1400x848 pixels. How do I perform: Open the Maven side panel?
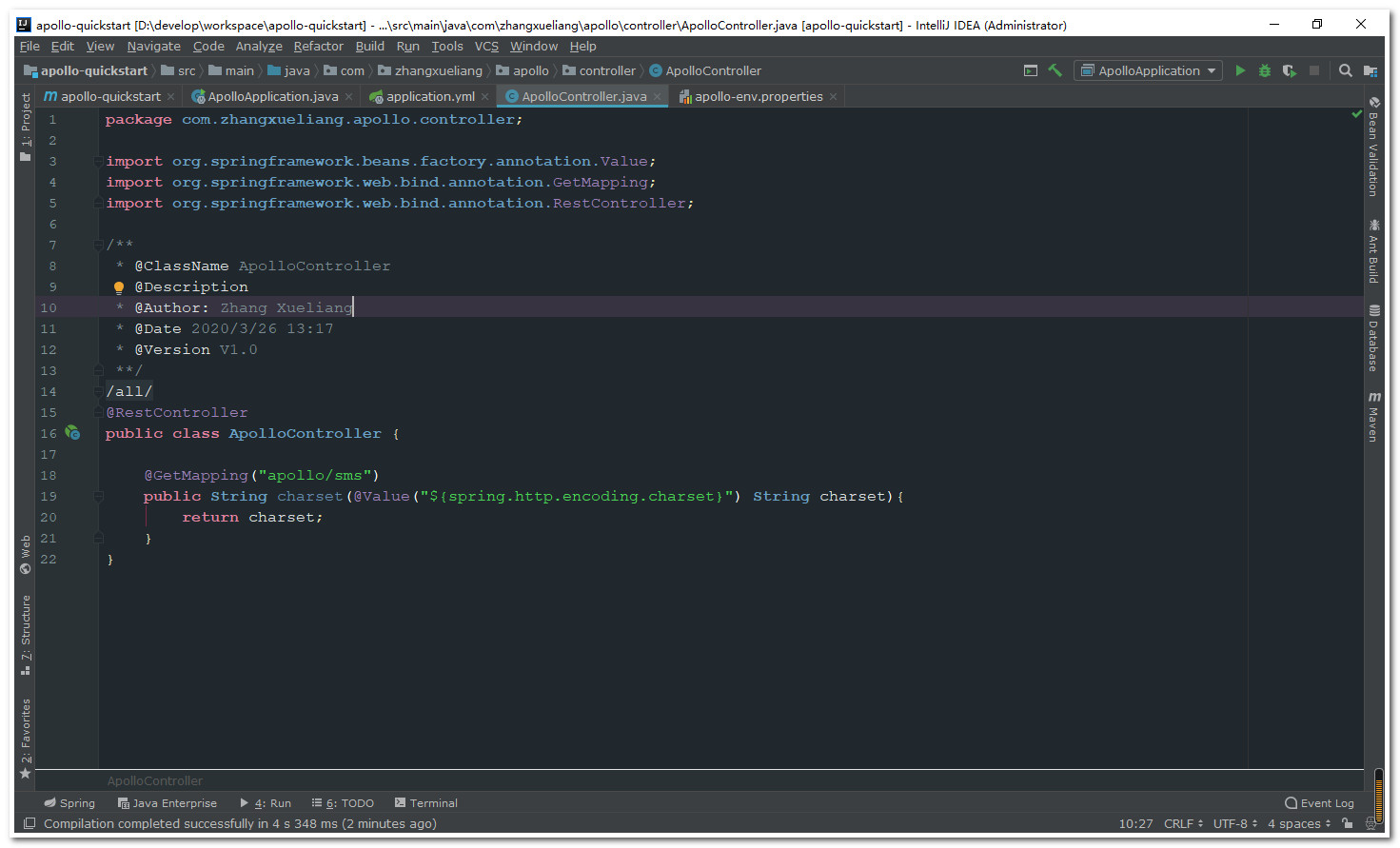(x=1373, y=417)
